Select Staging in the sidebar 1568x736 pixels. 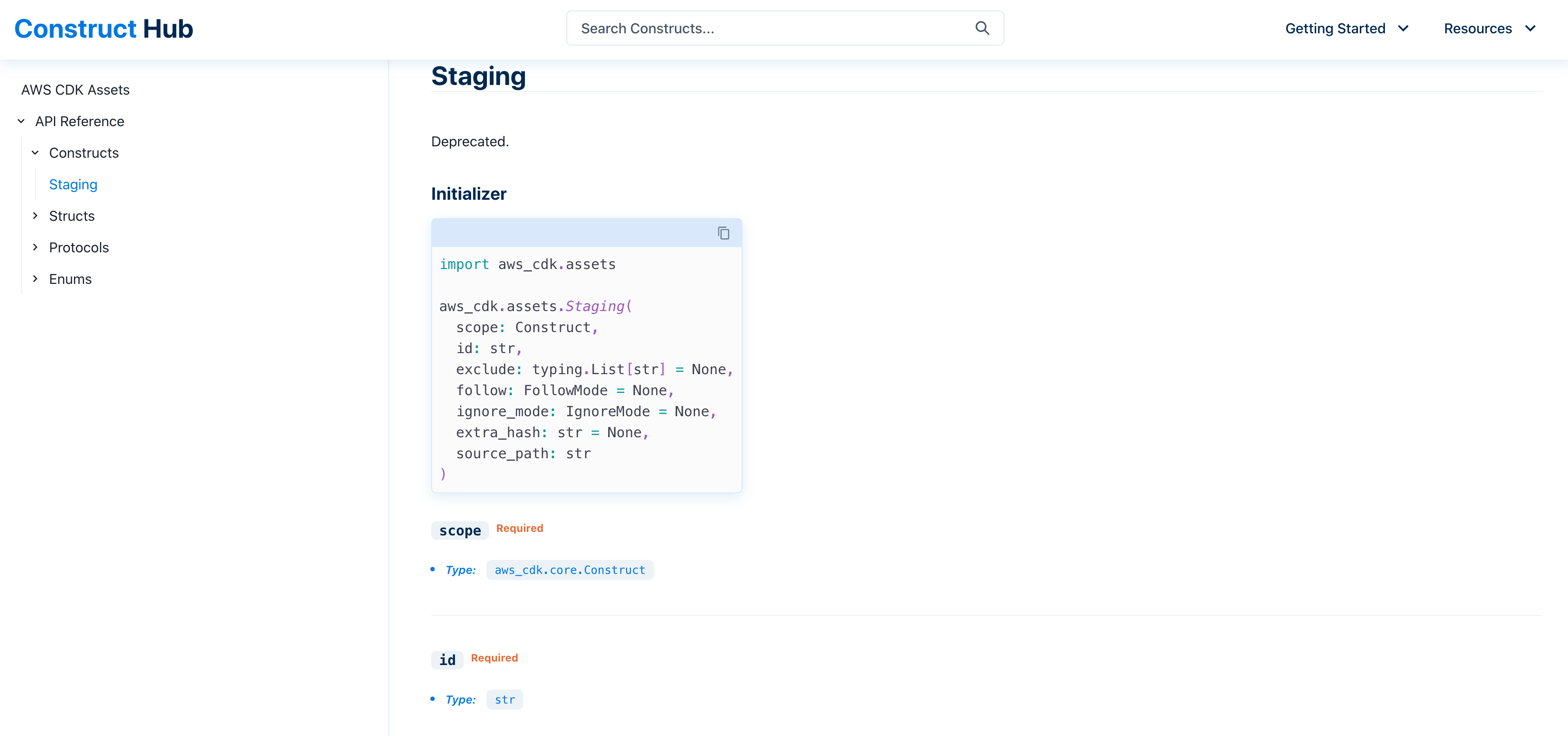73,184
